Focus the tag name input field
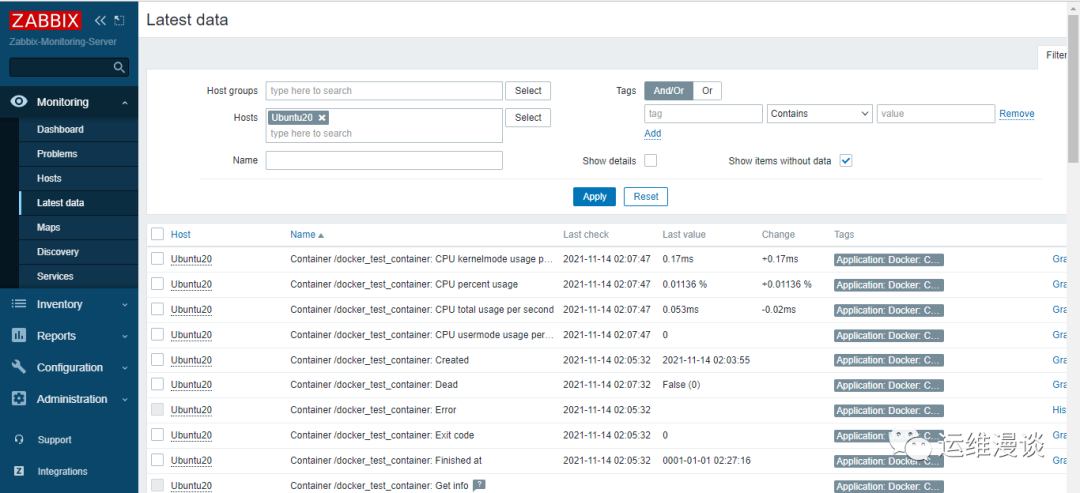Viewport: 1080px width, 493px height. tap(703, 114)
